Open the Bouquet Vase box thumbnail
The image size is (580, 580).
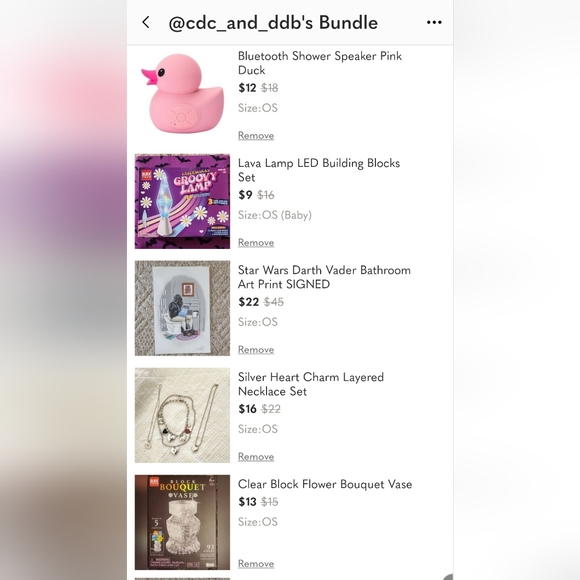pos(182,522)
